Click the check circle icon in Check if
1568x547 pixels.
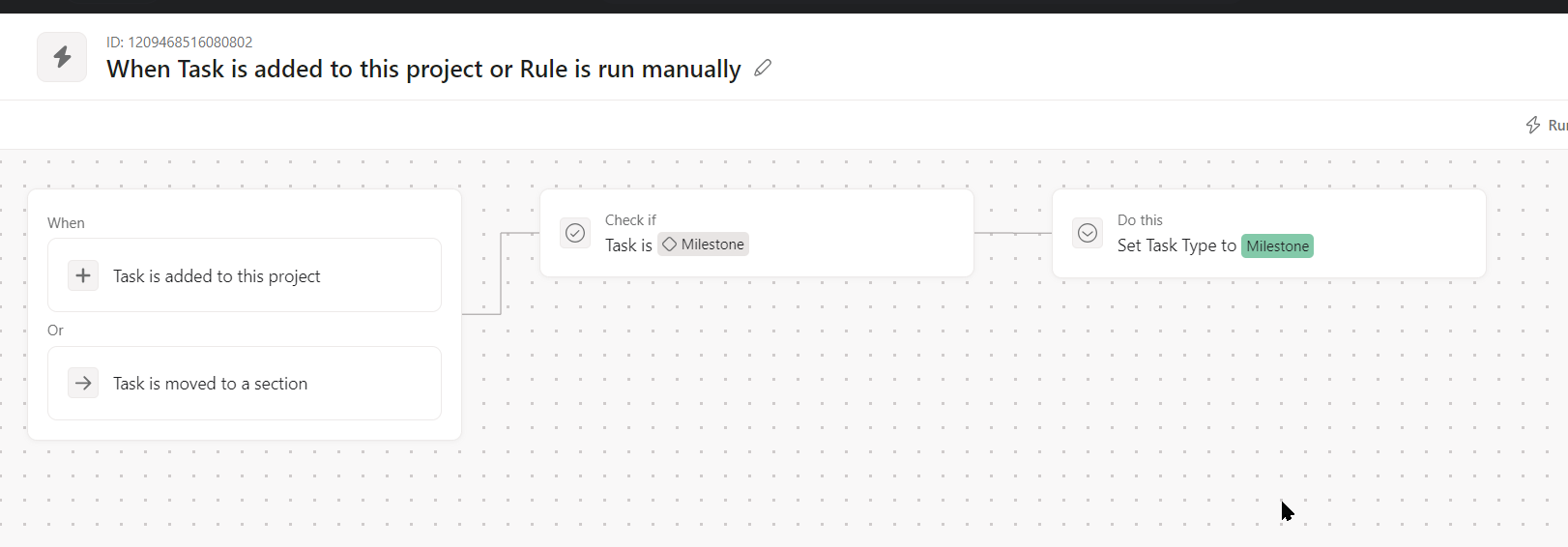click(575, 233)
